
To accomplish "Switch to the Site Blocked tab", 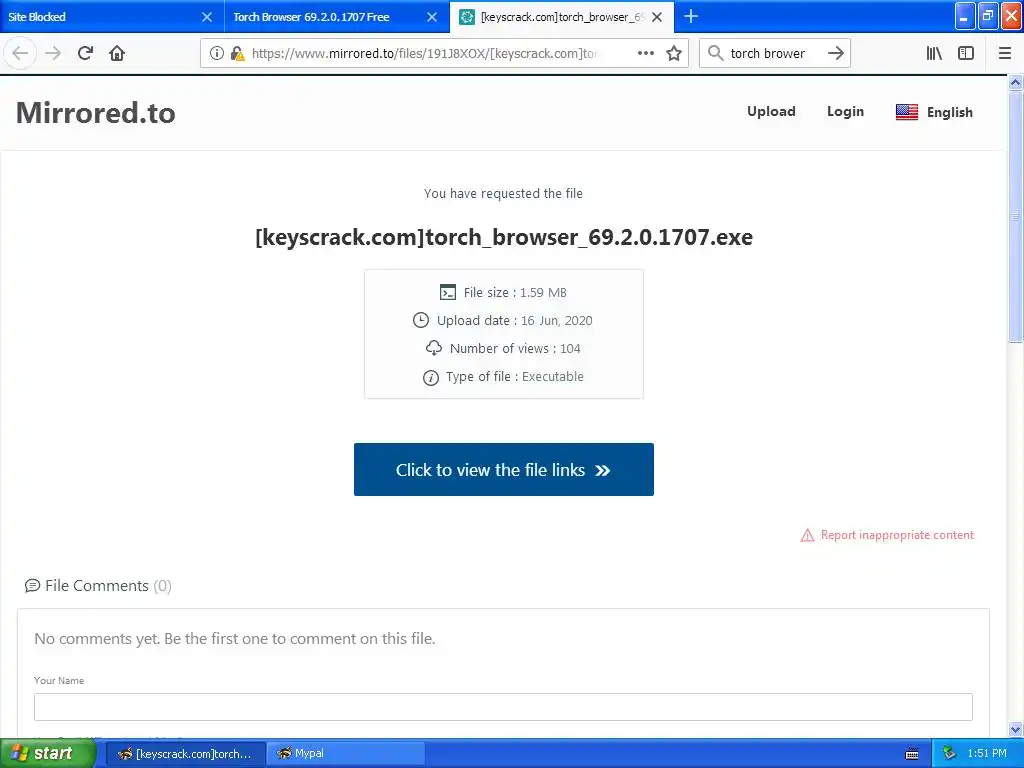I will (112, 17).
